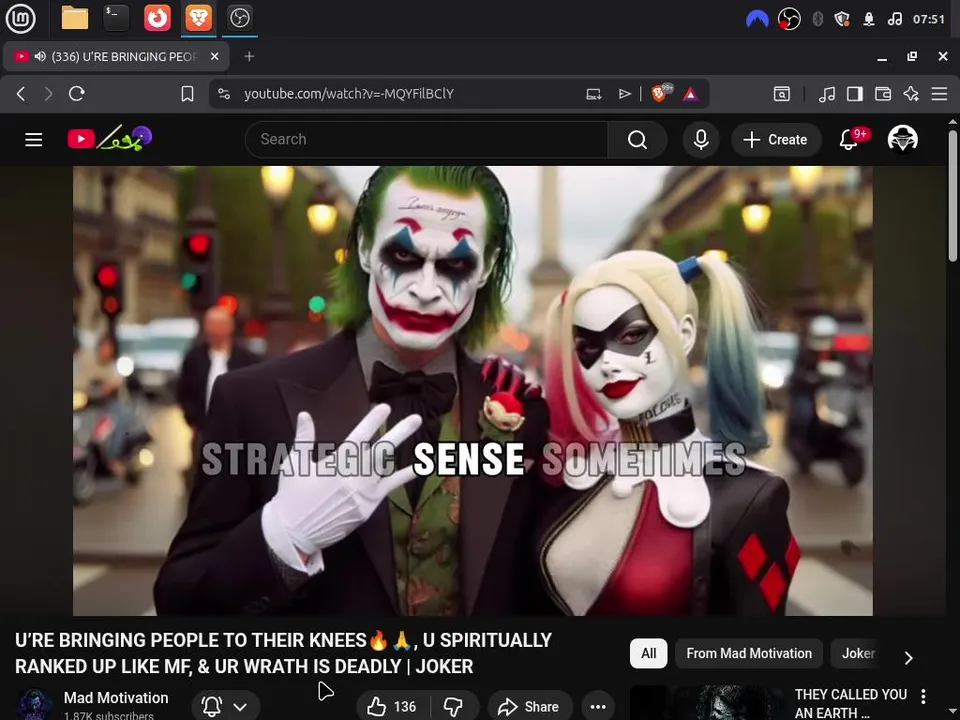Click the page vertical scrollbar

tap(953, 196)
